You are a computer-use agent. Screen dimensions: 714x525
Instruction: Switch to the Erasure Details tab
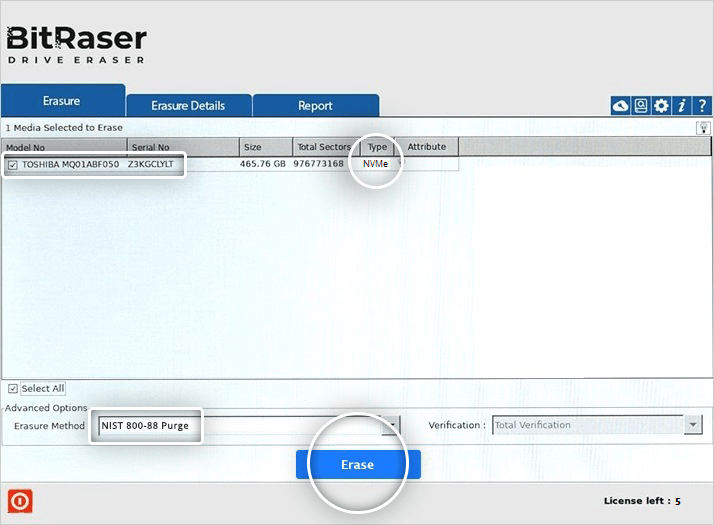[188, 106]
